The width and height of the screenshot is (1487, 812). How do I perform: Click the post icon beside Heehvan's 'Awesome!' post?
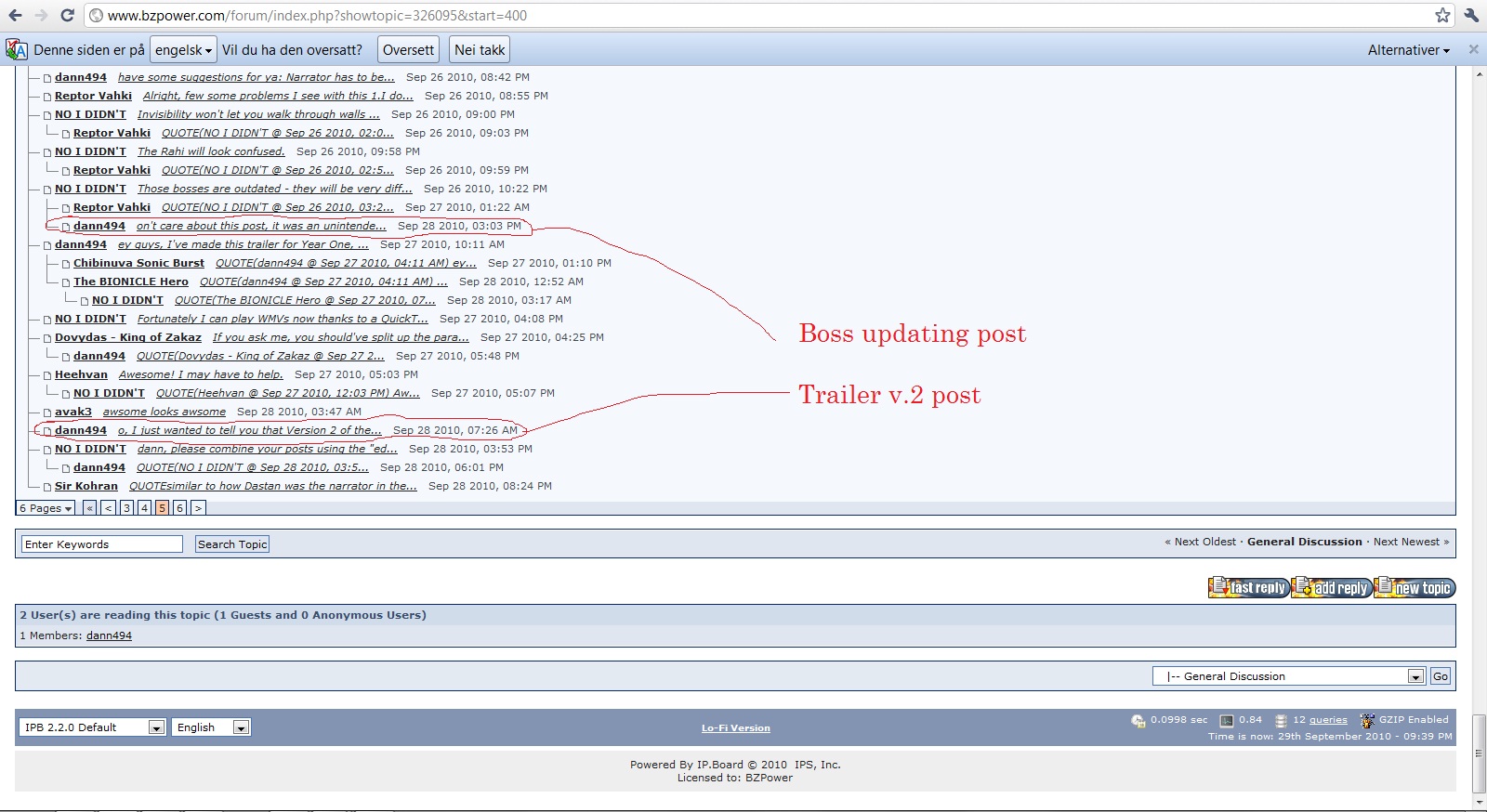(x=47, y=375)
